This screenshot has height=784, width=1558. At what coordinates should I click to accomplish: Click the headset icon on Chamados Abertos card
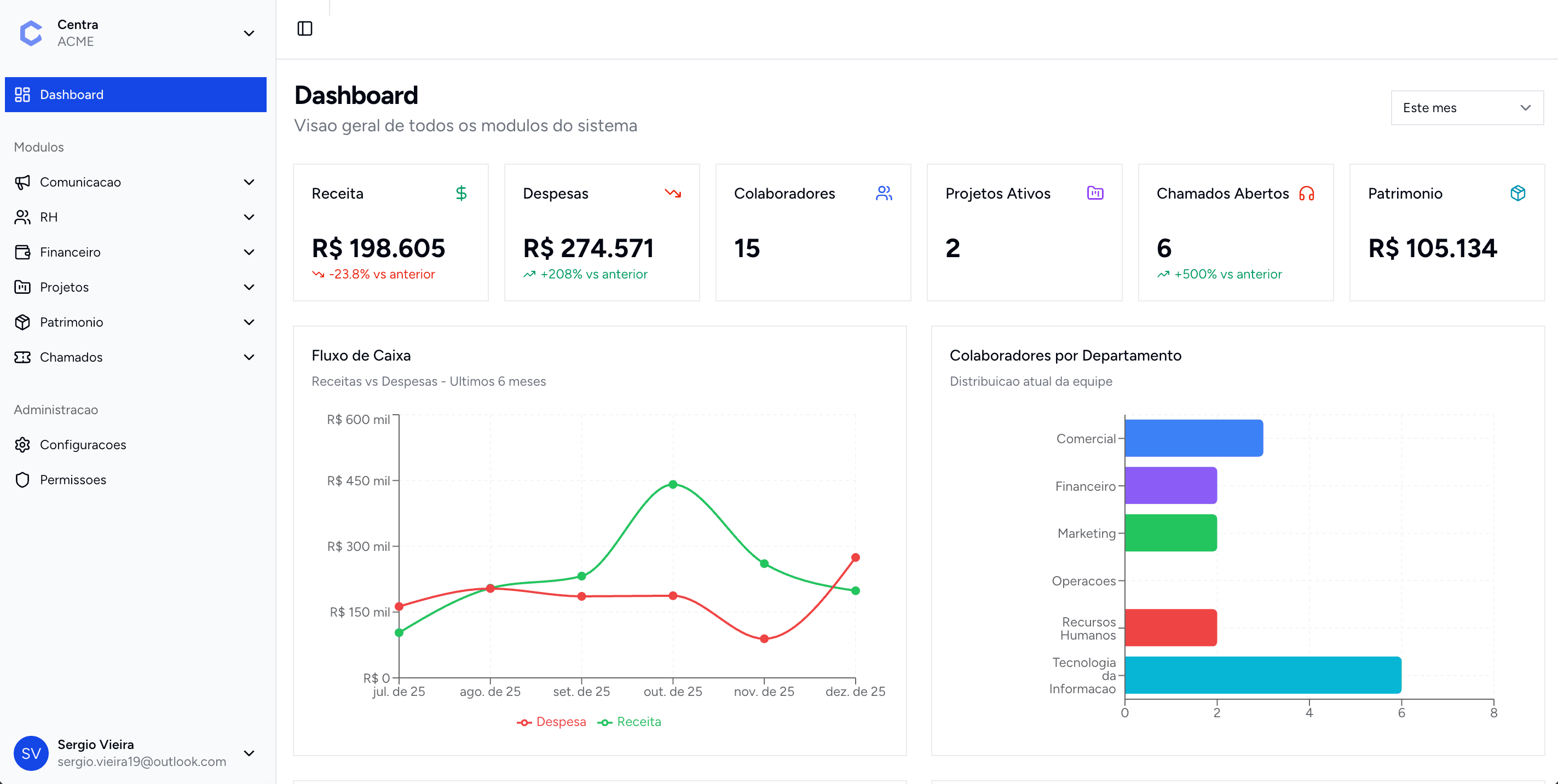click(1307, 194)
